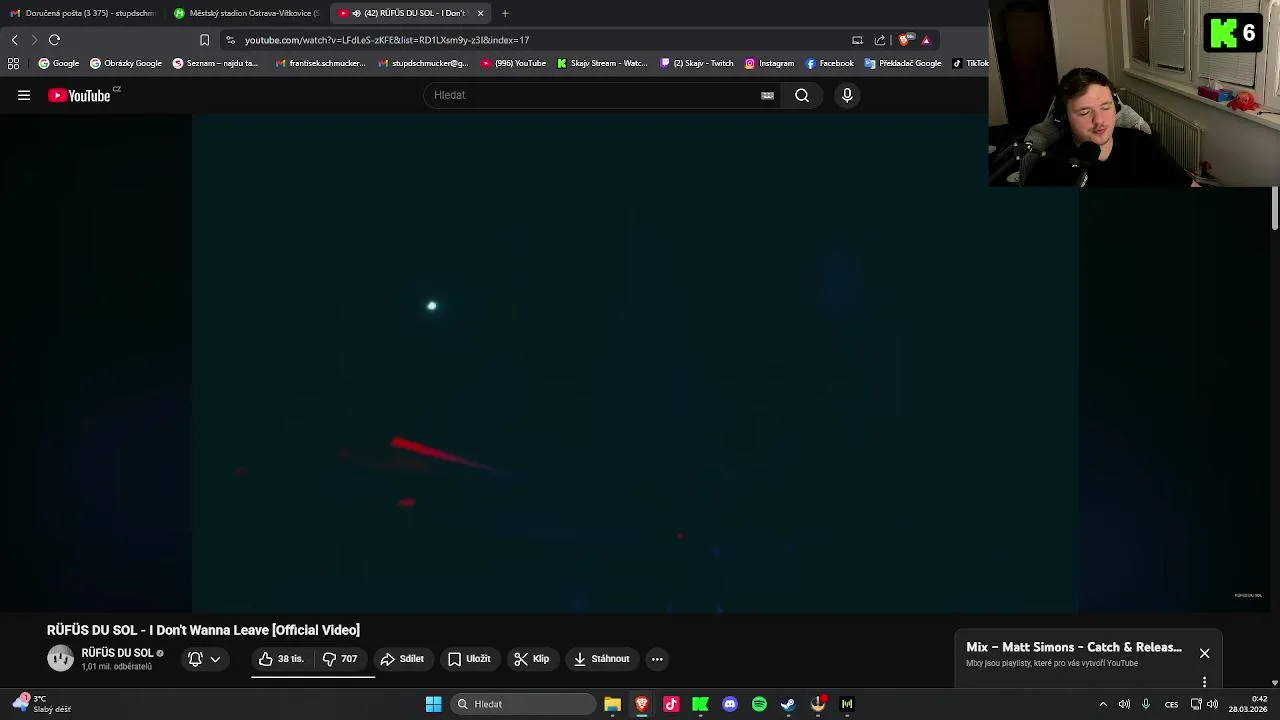Open the more actions three-dot menu

657,659
